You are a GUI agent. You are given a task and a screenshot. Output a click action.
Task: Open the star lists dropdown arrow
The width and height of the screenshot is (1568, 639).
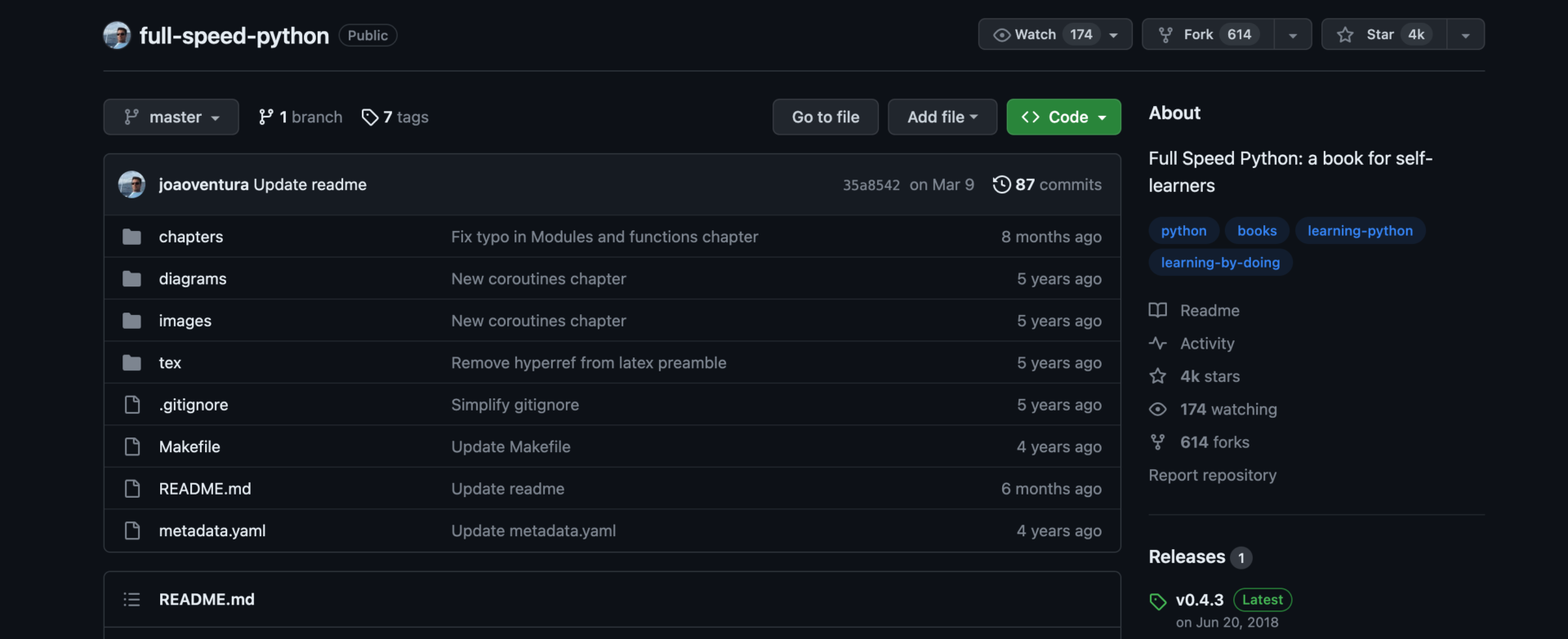pos(1466,34)
